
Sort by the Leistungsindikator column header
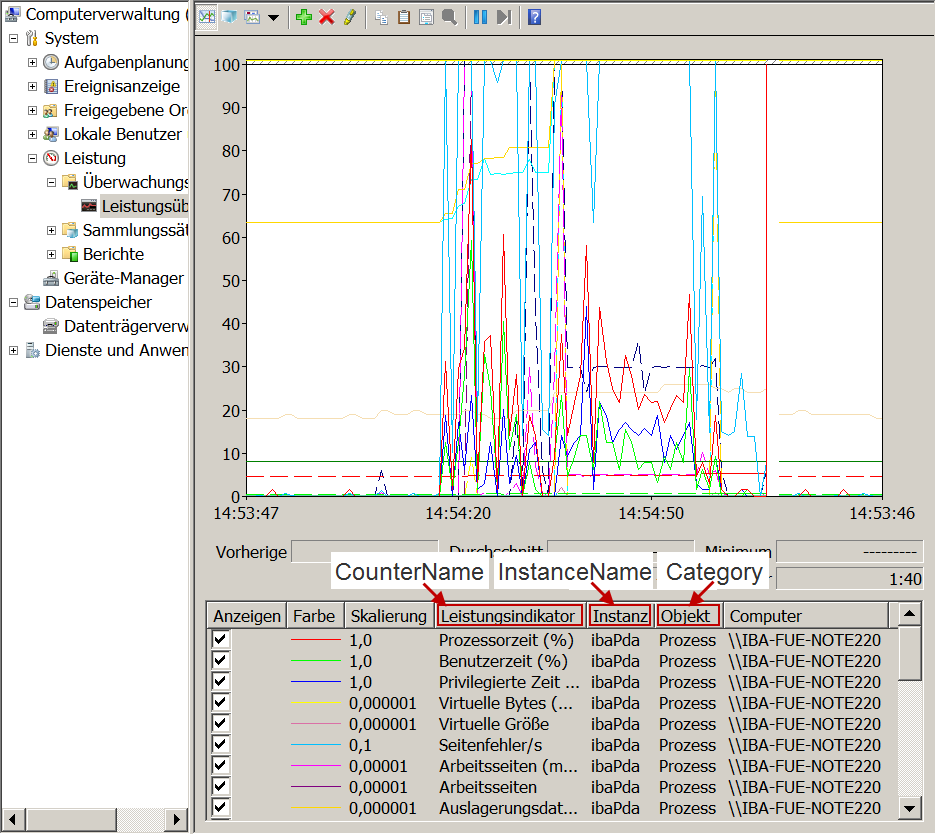pos(509,616)
